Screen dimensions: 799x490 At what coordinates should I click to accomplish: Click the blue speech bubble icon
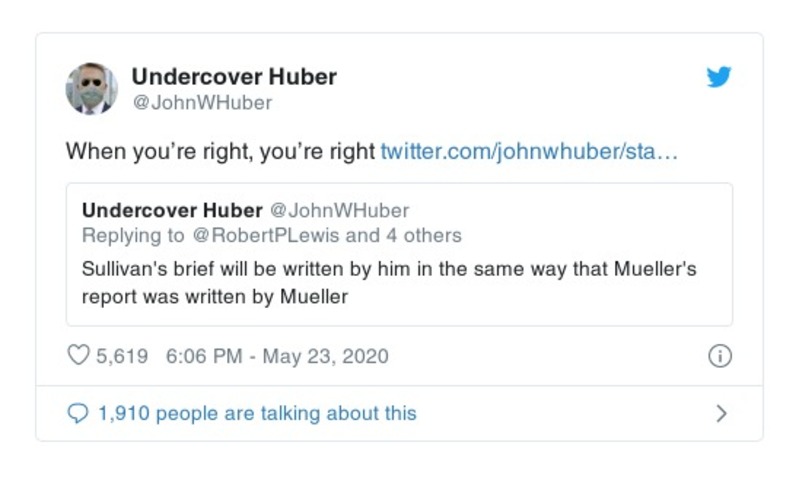[77, 413]
